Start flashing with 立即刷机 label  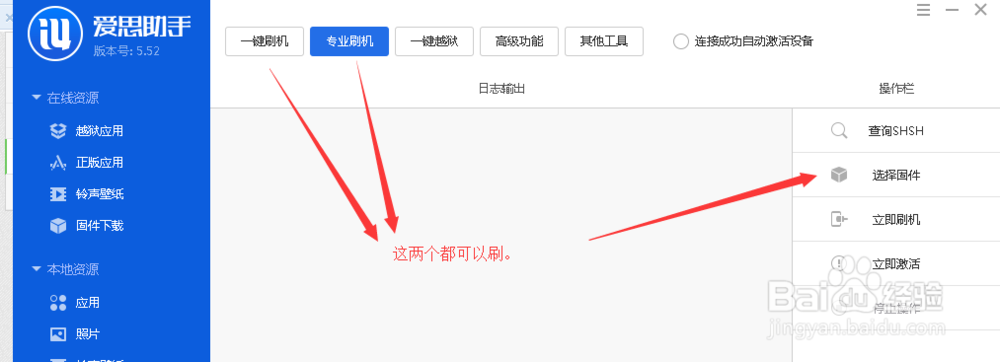[x=896, y=220]
